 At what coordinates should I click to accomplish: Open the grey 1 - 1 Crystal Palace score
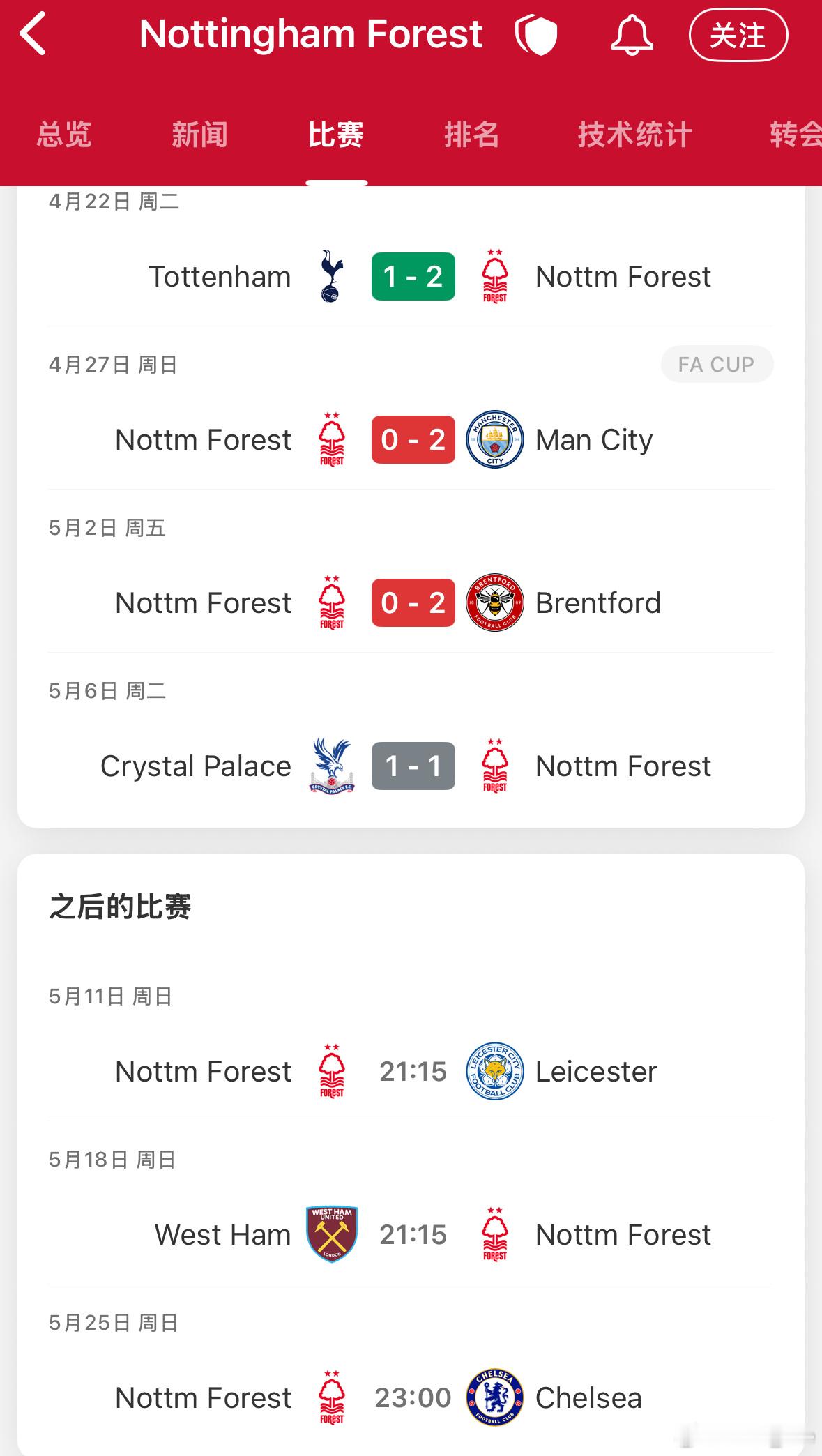click(413, 766)
